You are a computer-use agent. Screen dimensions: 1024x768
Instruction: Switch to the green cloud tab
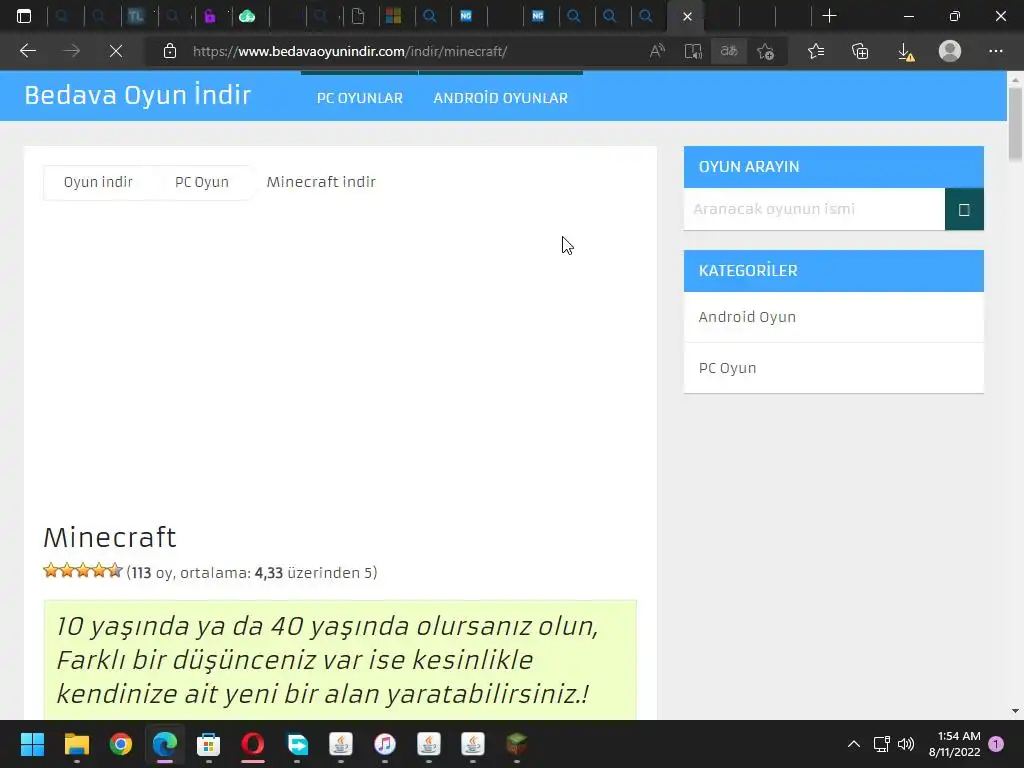[x=247, y=16]
